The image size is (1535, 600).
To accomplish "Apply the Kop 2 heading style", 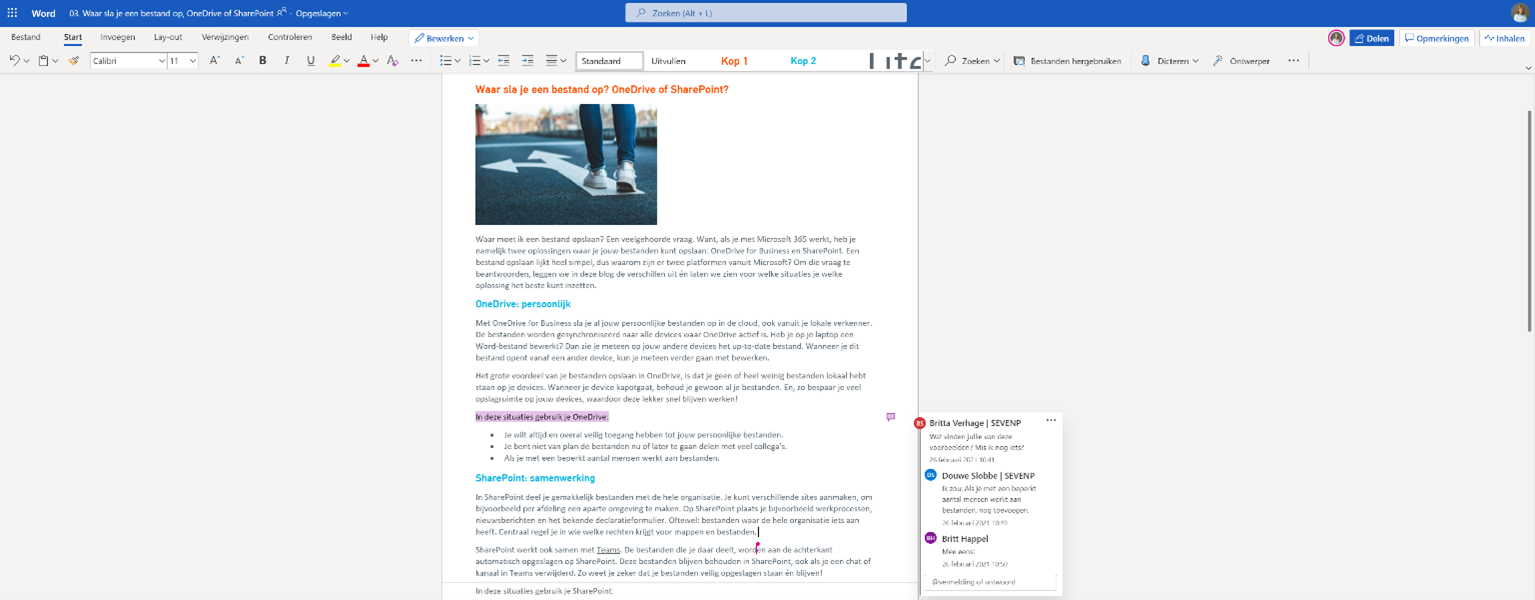I will coord(803,61).
